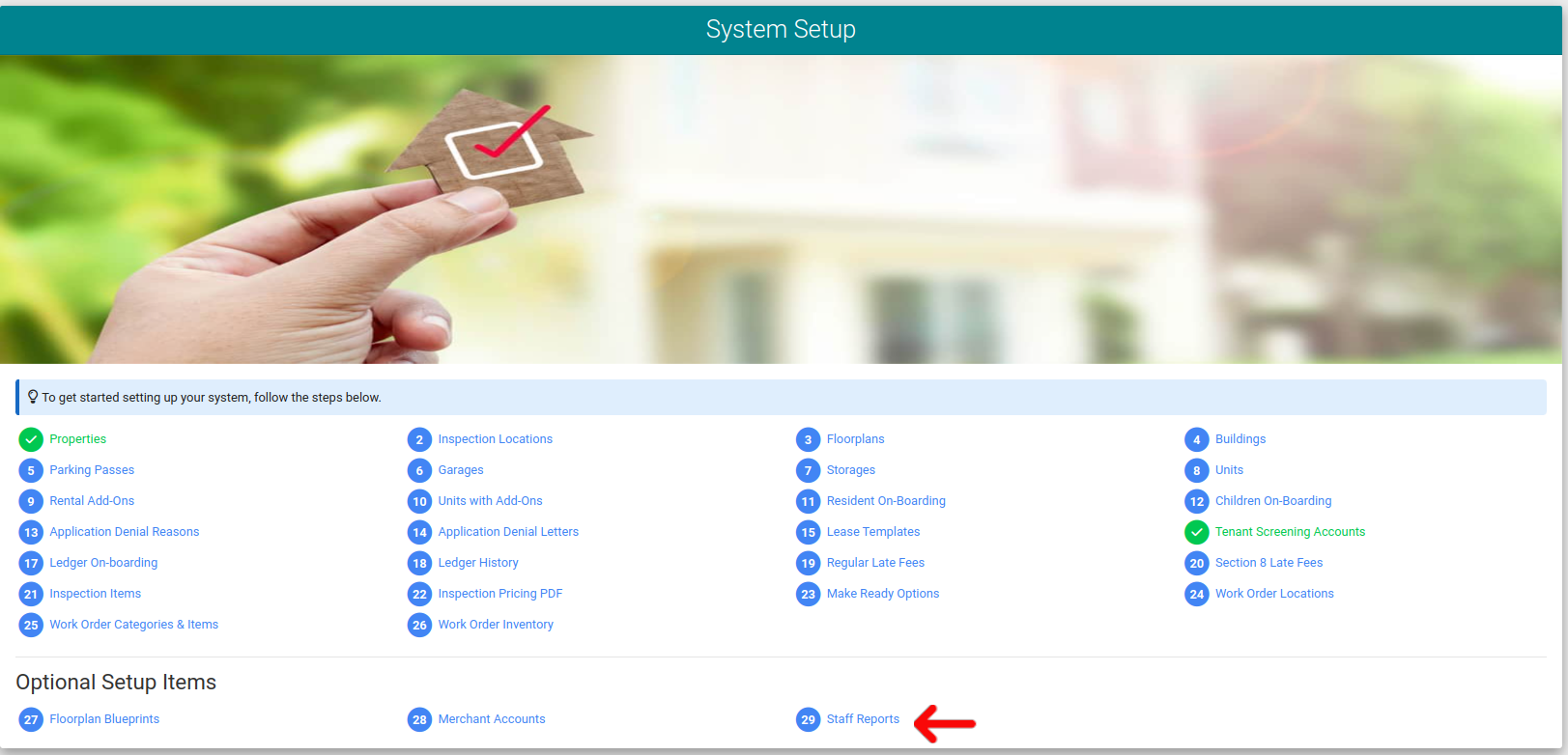Select Work Order Inventory link
This screenshot has height=755, width=1568.
tap(496, 625)
